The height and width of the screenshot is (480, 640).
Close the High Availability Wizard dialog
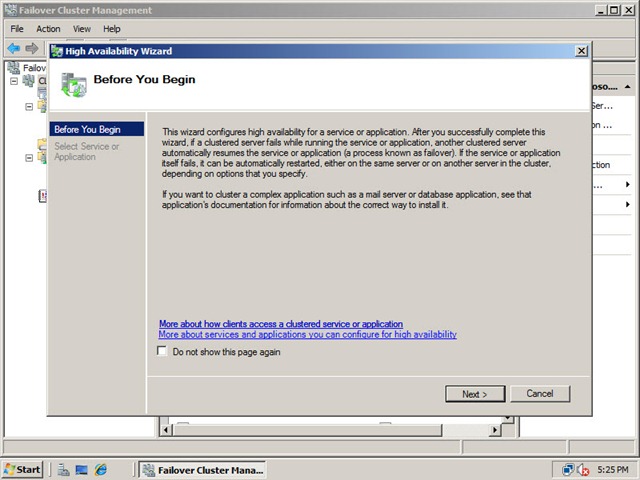(581, 51)
